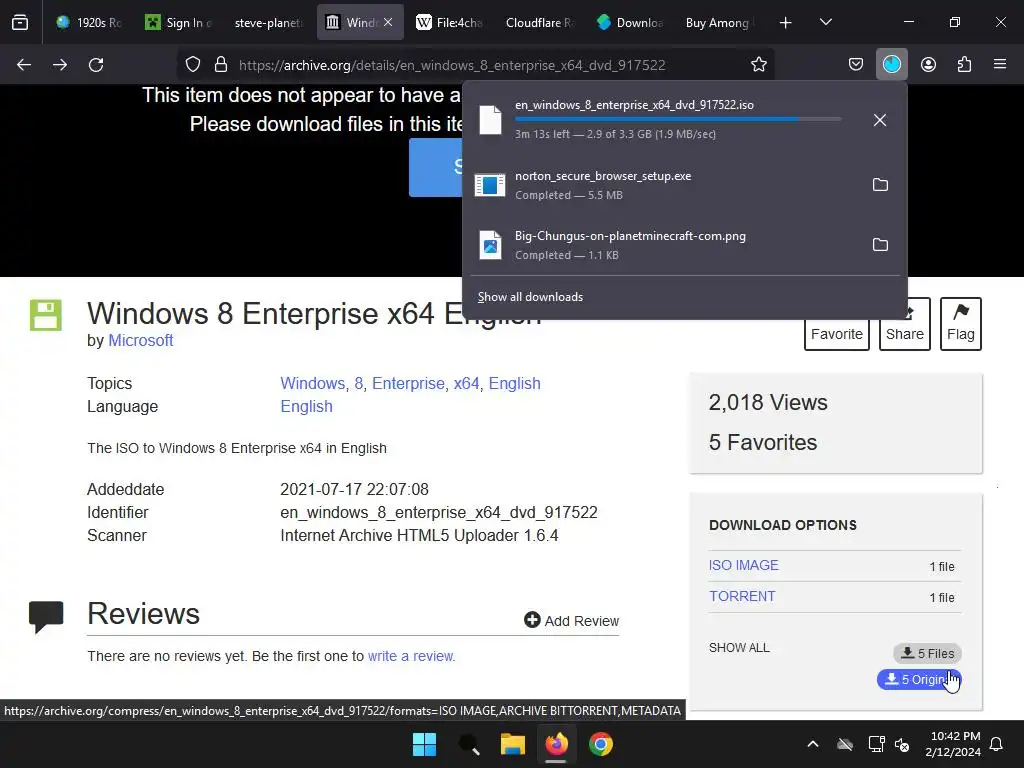This screenshot has width=1024, height=768.
Task: Bookmark this page with star icon
Action: [x=758, y=65]
